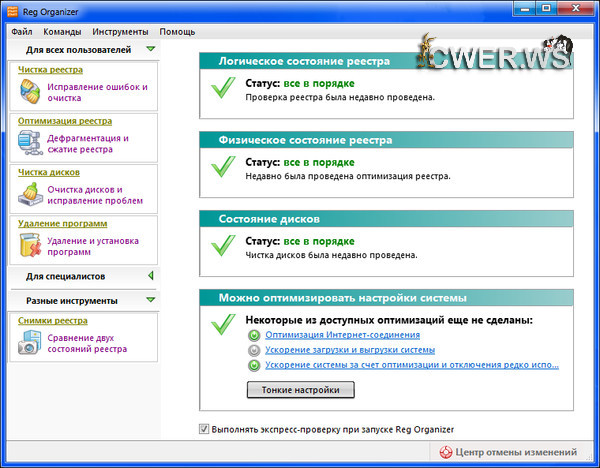Open the Чистка реестра heading link

click(x=50, y=69)
